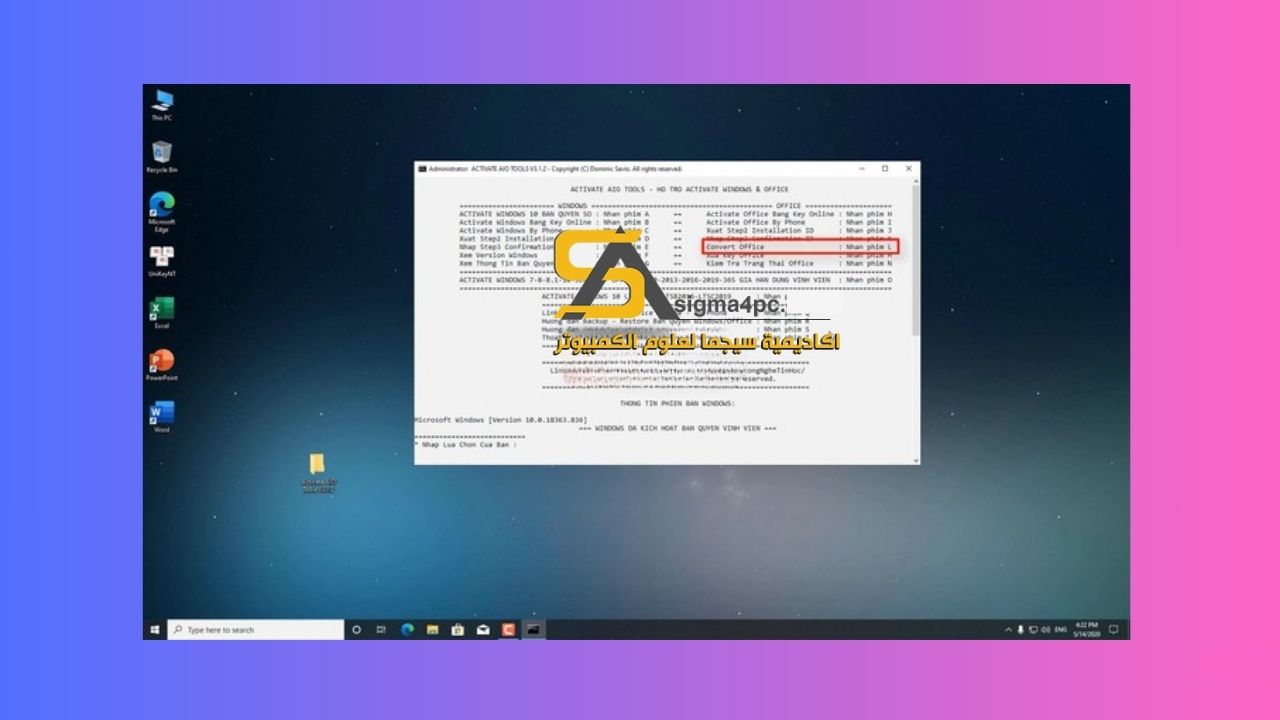Click 'Microsoft Windows [Version 10.0.18363.836]' text
This screenshot has height=720, width=1280.
(x=501, y=419)
